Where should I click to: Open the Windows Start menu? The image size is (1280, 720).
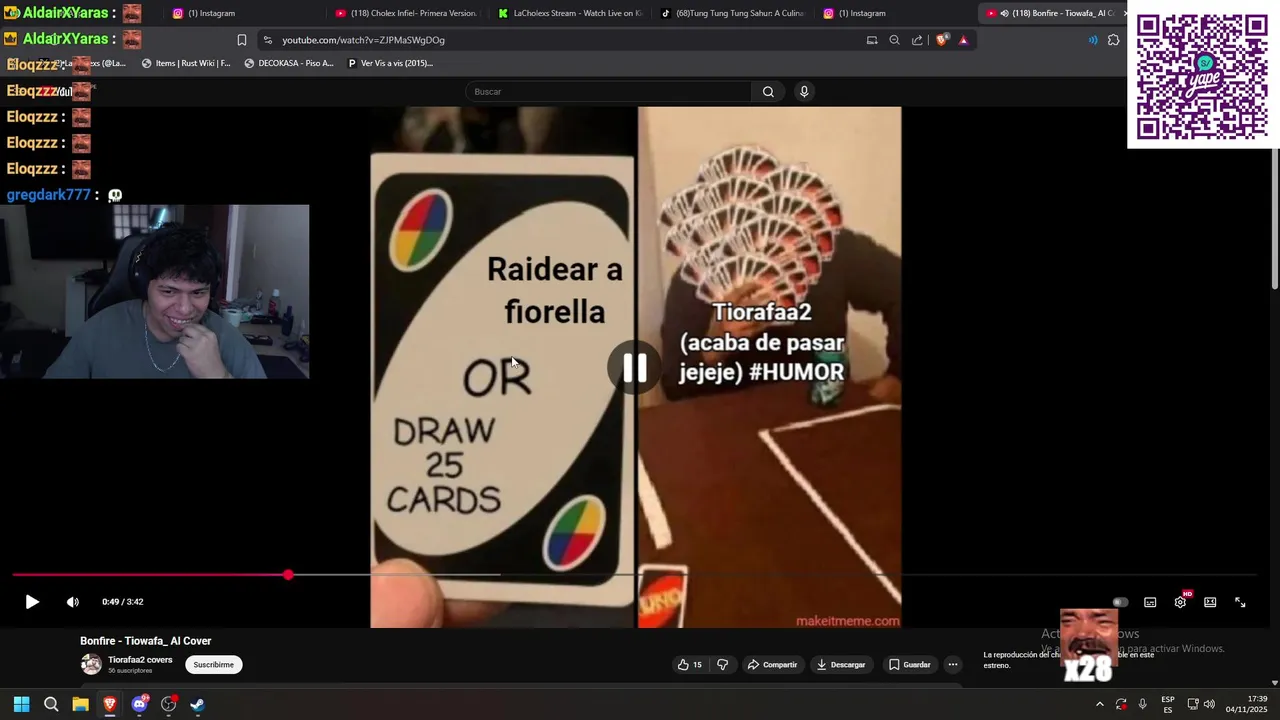21,704
